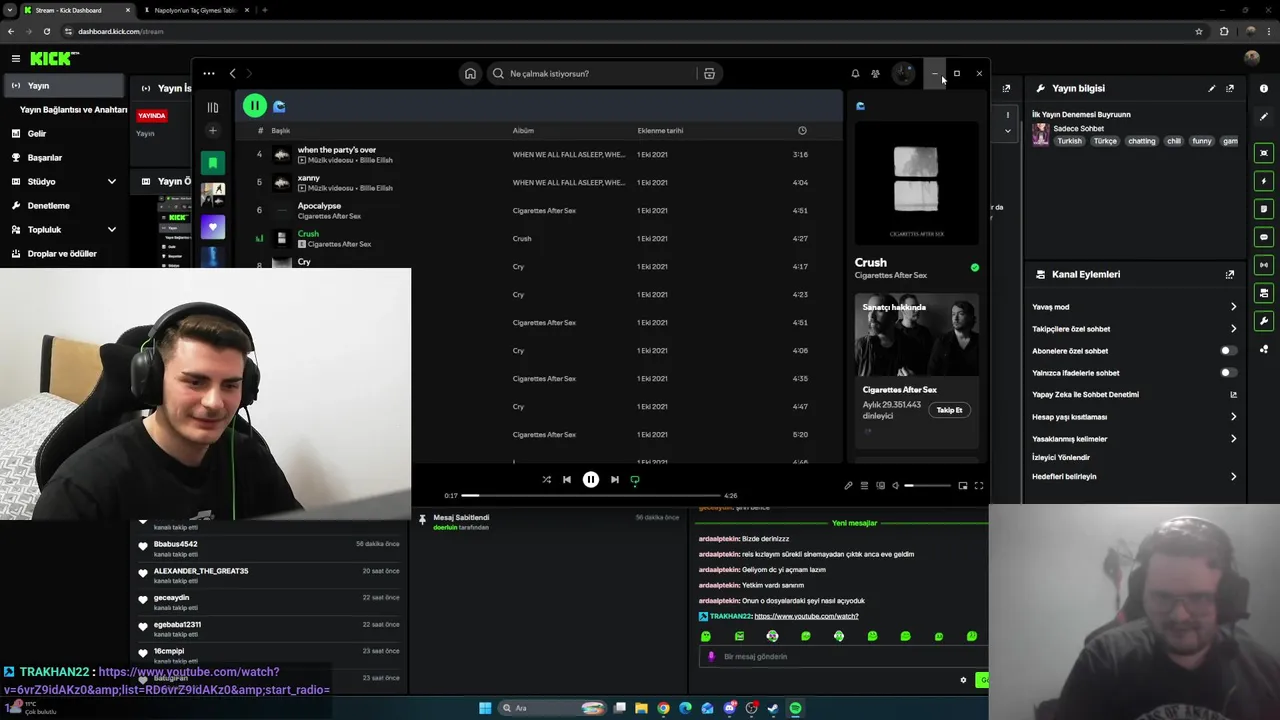1280x720 pixels.
Task: Pause playback with white center button
Action: [x=591, y=480]
